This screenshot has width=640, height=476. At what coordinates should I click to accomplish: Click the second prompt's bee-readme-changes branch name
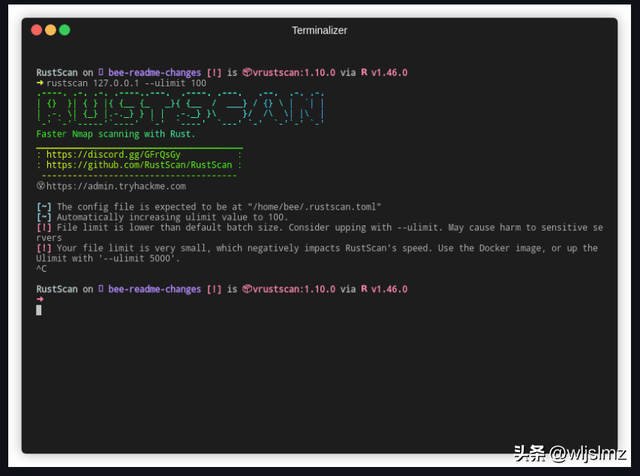click(154, 289)
